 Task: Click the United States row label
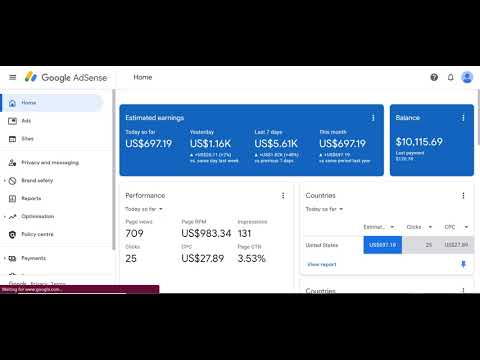[x=322, y=245]
